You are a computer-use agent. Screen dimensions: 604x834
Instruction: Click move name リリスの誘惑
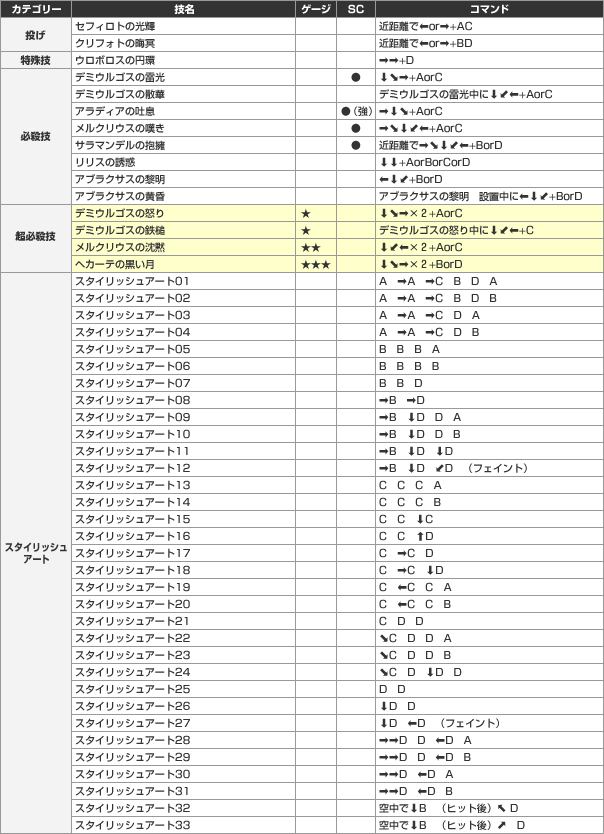tap(105, 162)
